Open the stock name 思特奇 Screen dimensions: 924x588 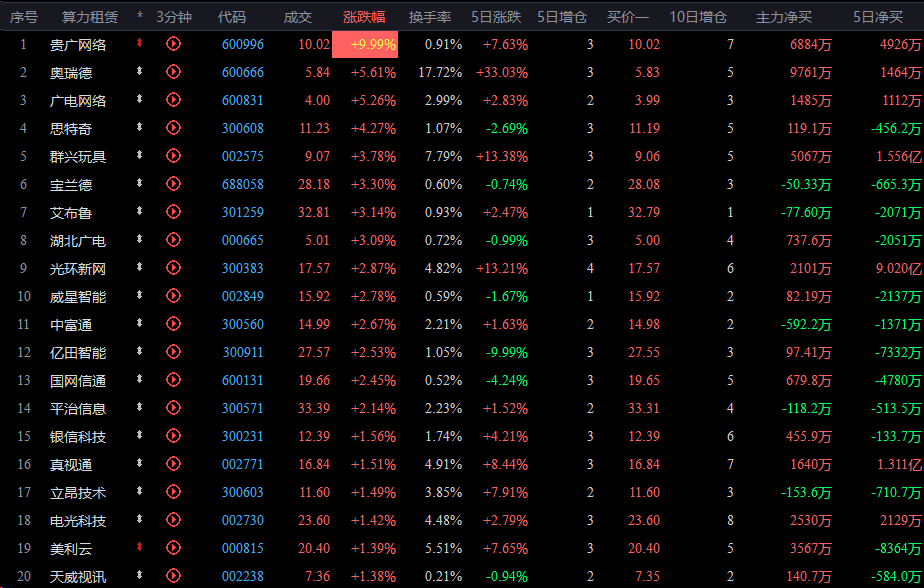[78, 128]
